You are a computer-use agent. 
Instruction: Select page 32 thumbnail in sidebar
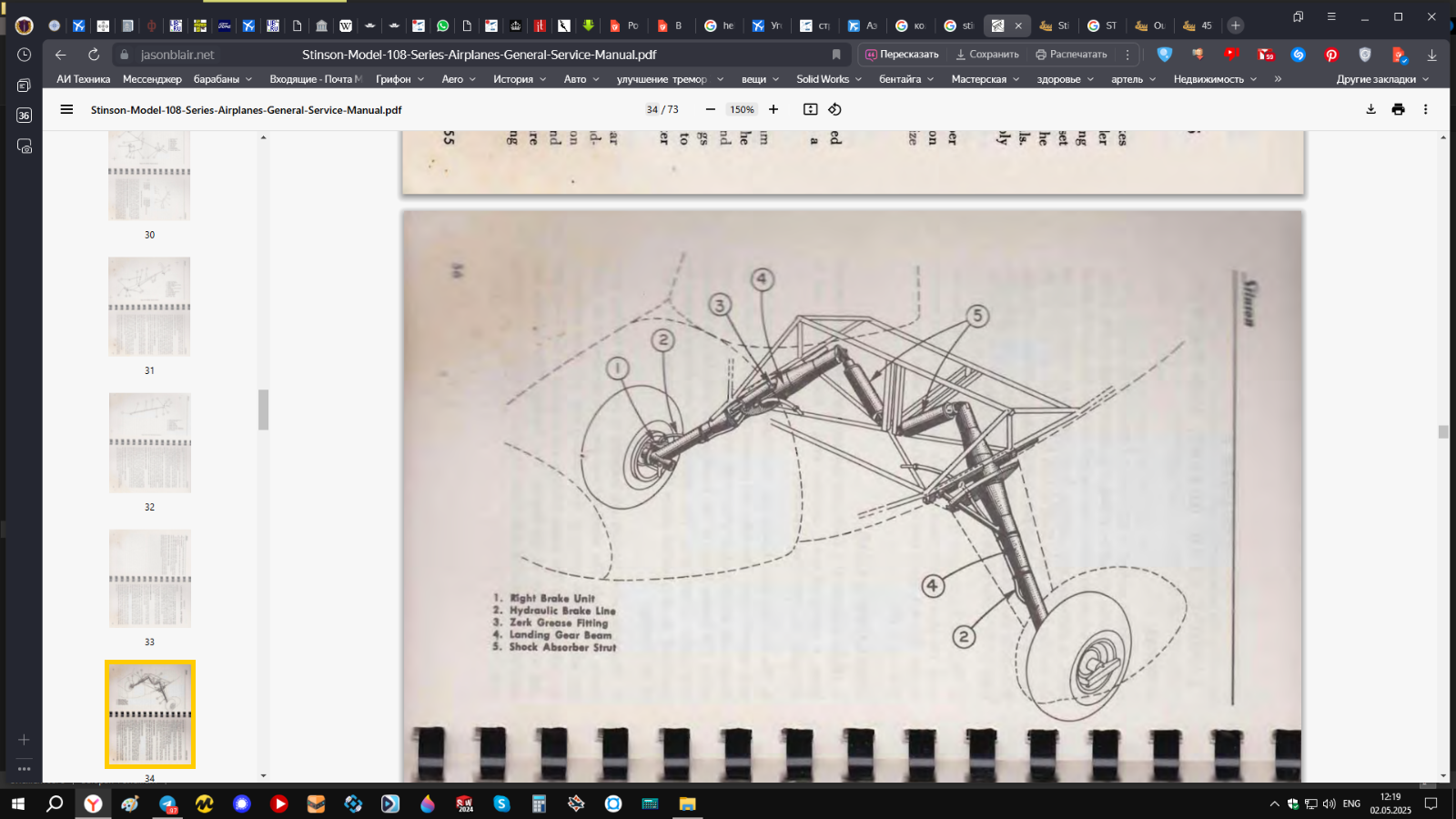pyautogui.click(x=150, y=443)
